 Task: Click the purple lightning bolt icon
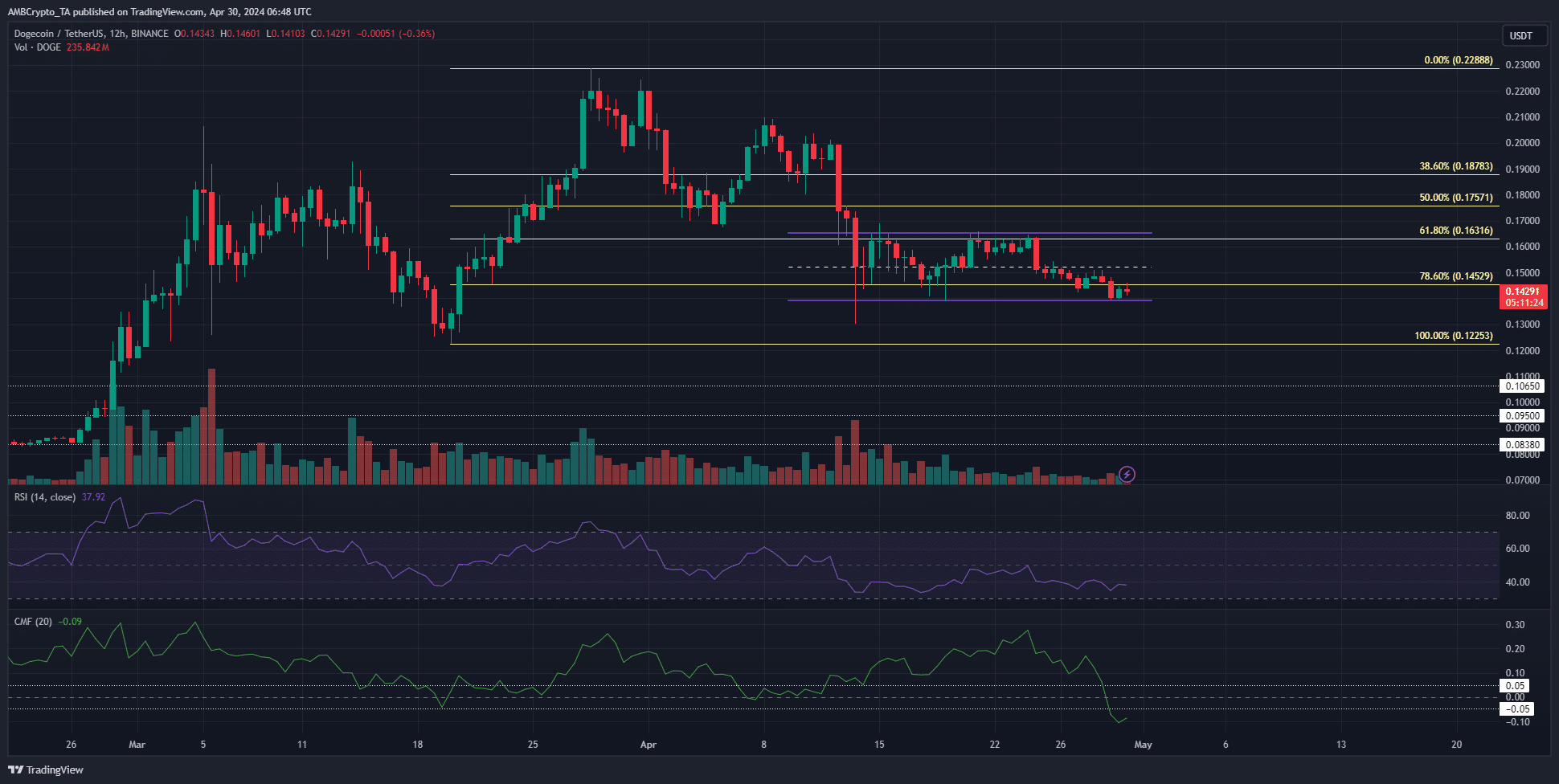(1127, 475)
